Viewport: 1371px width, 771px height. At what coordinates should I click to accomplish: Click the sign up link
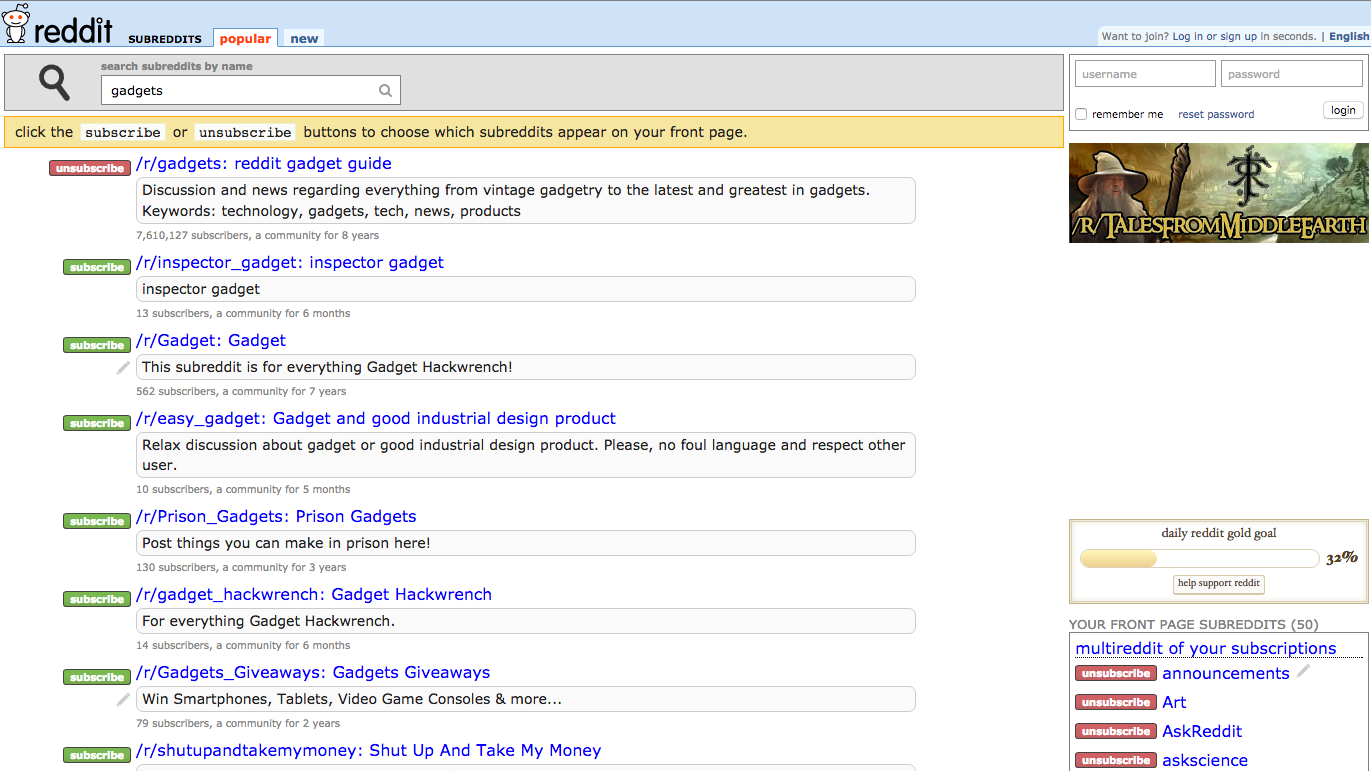tap(1238, 36)
